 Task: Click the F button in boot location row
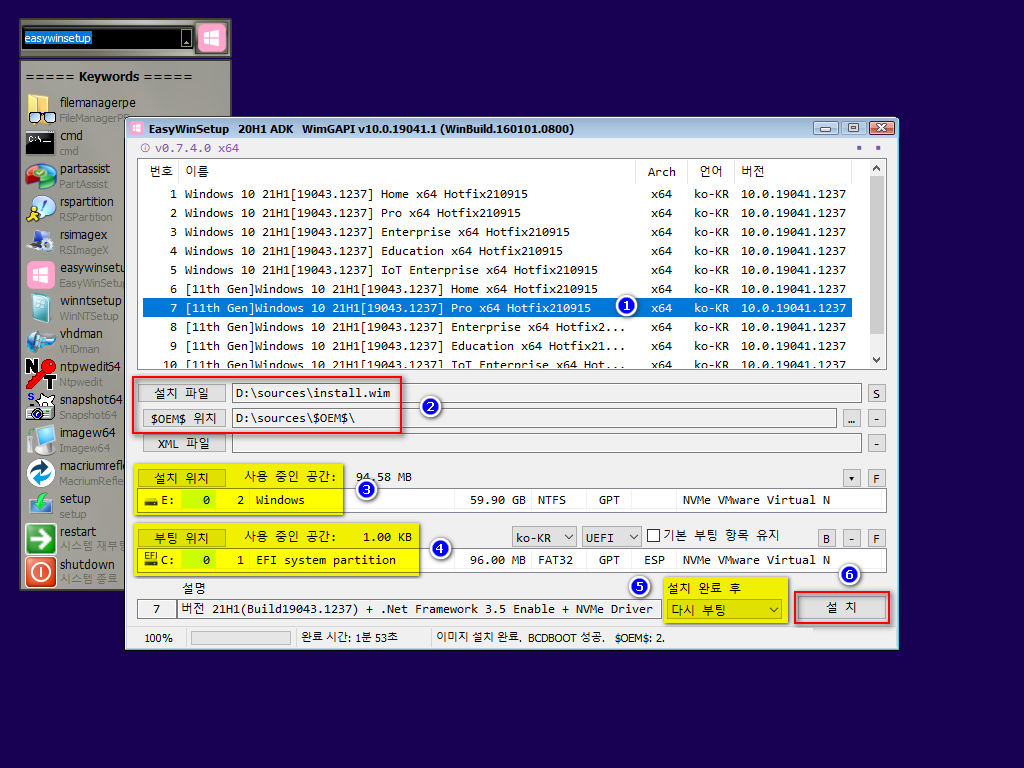(876, 539)
